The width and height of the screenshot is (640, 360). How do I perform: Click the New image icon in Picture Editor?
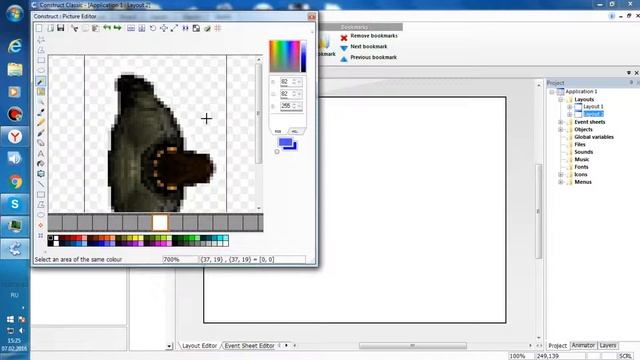(39, 28)
